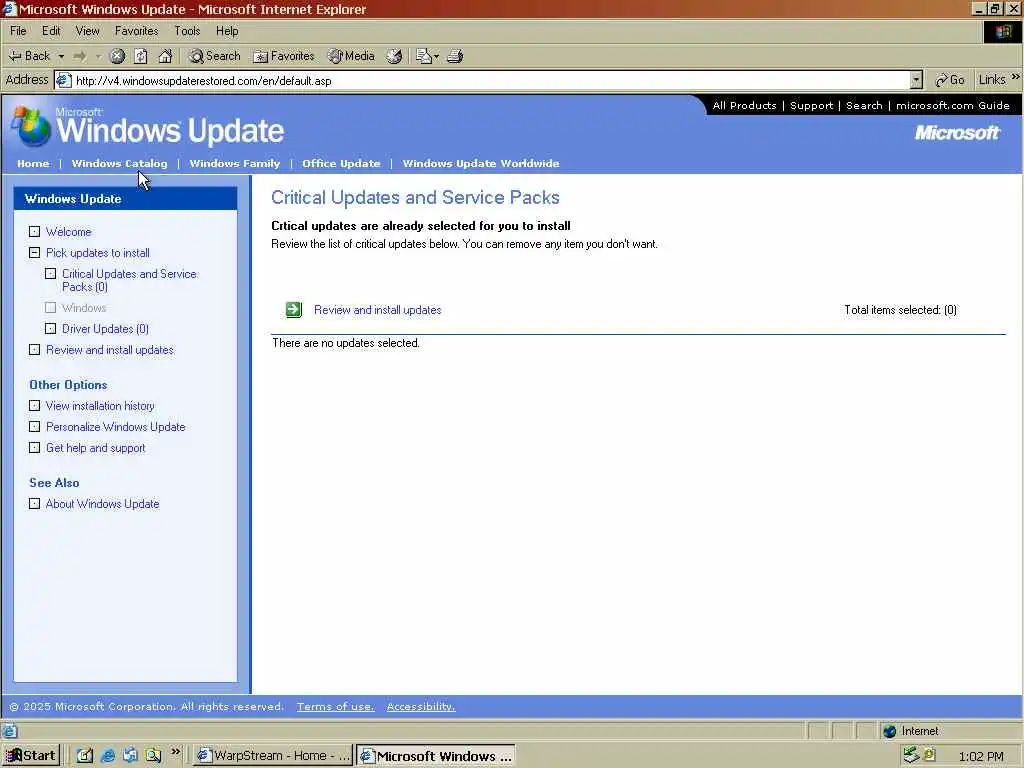Launch Internet Explorer from Quick Launch

point(108,756)
